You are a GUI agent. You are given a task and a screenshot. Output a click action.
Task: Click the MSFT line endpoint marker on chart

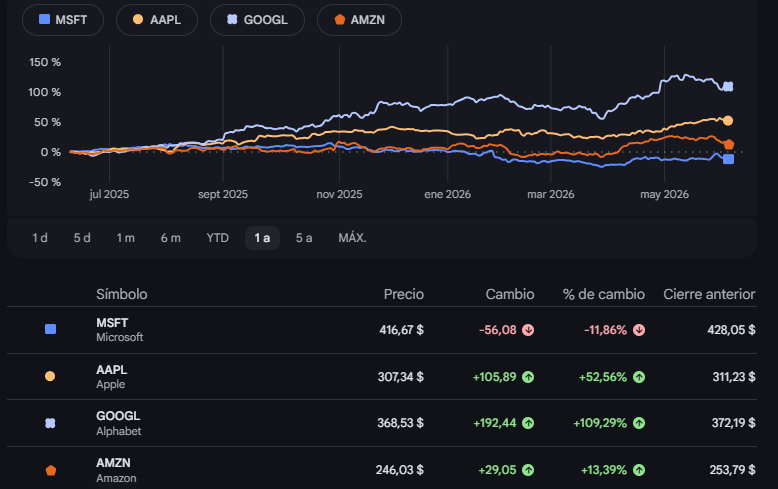click(728, 159)
